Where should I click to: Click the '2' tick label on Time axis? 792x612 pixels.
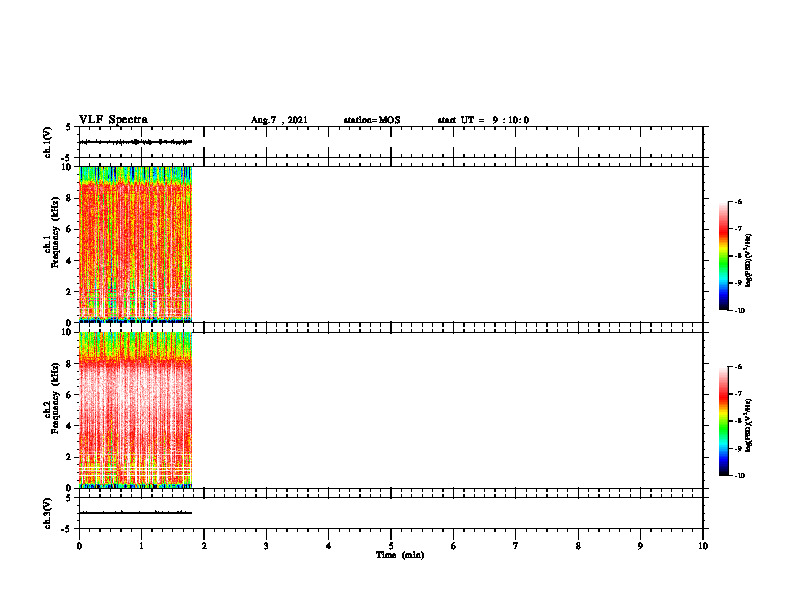click(204, 545)
